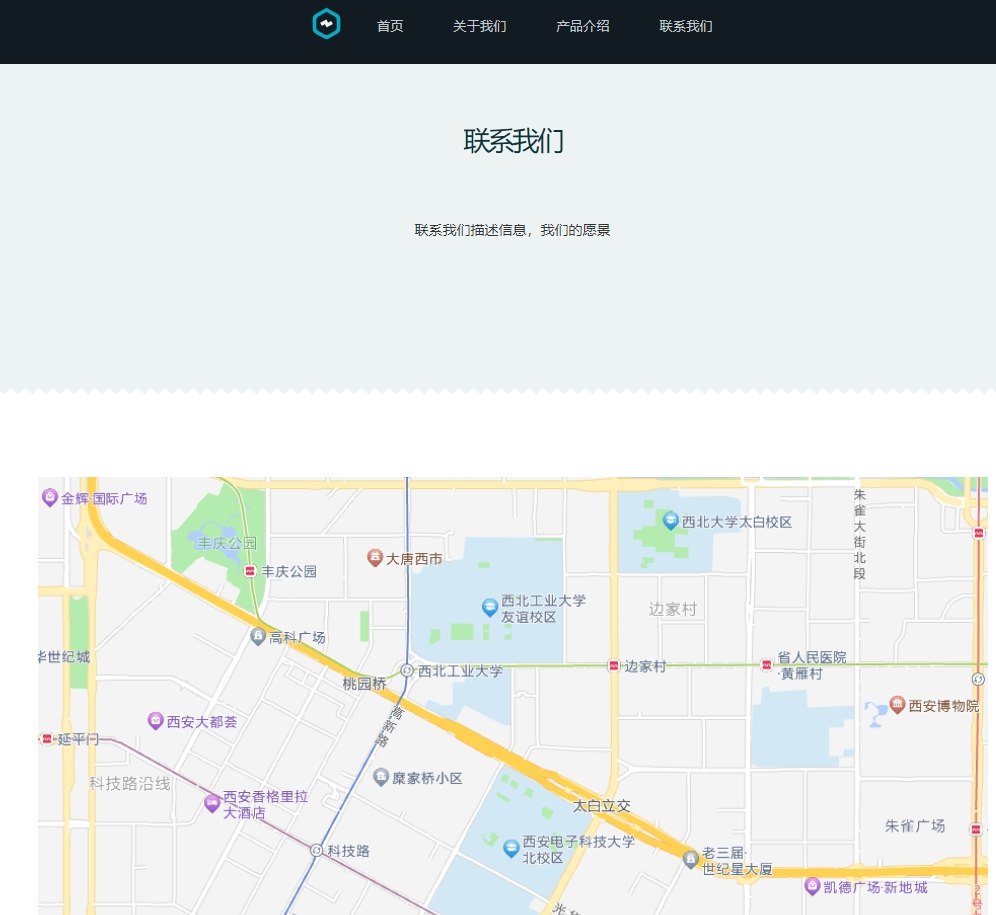Screen dimensions: 996x915
Task: Click the 联系我们描述信息，我们的愿景 description text
Action: coord(513,230)
